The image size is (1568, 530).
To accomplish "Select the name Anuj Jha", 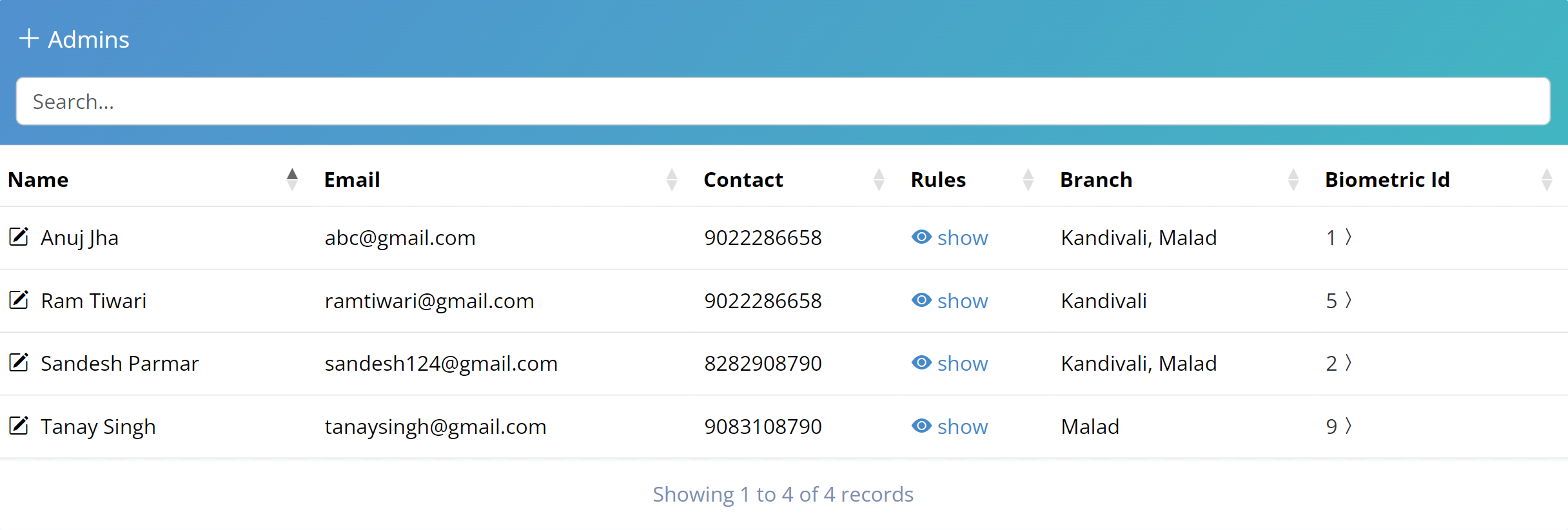I will click(79, 238).
